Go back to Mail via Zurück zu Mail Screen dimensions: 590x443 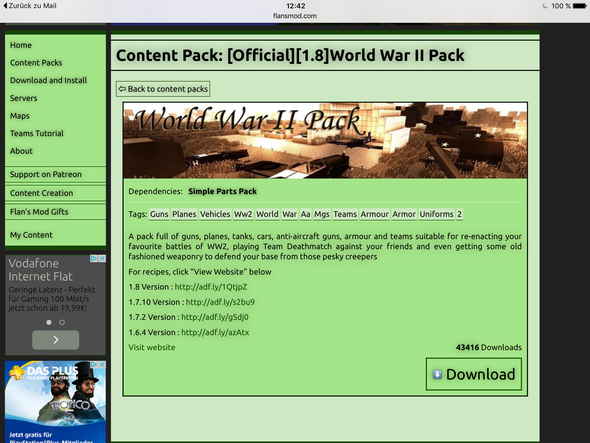pos(30,6)
